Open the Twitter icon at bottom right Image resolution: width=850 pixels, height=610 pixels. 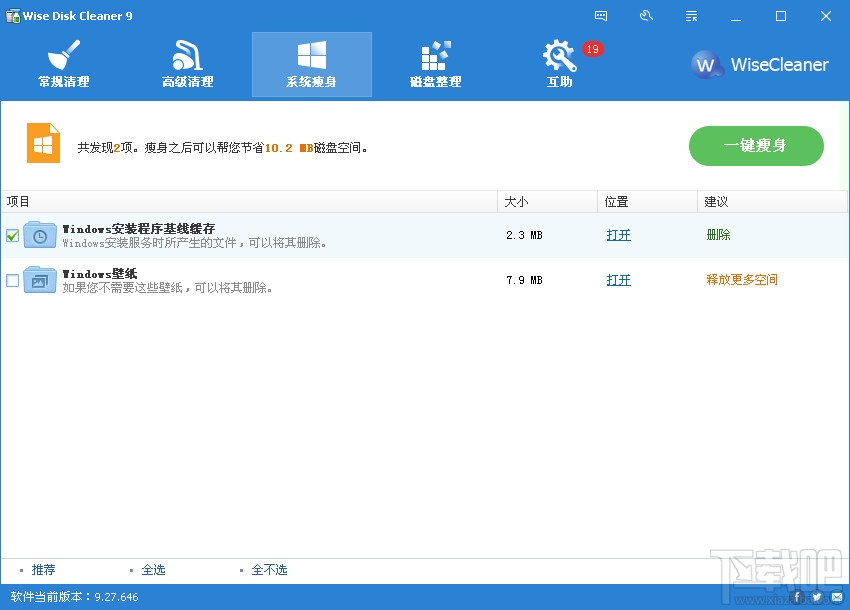(x=817, y=595)
